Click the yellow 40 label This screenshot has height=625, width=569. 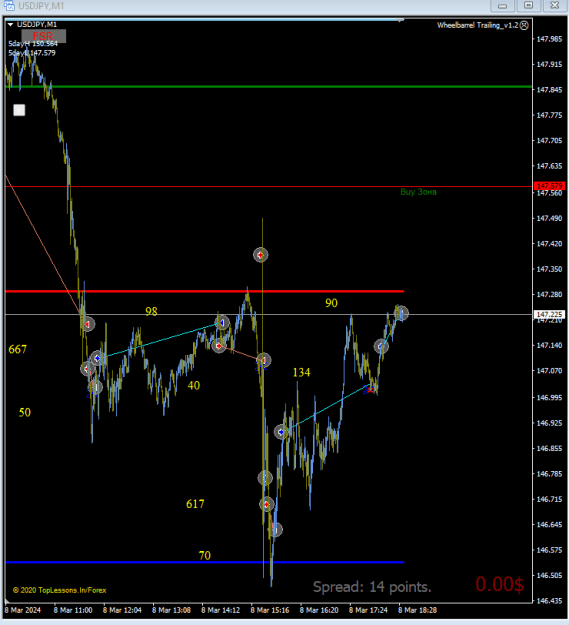coord(194,385)
